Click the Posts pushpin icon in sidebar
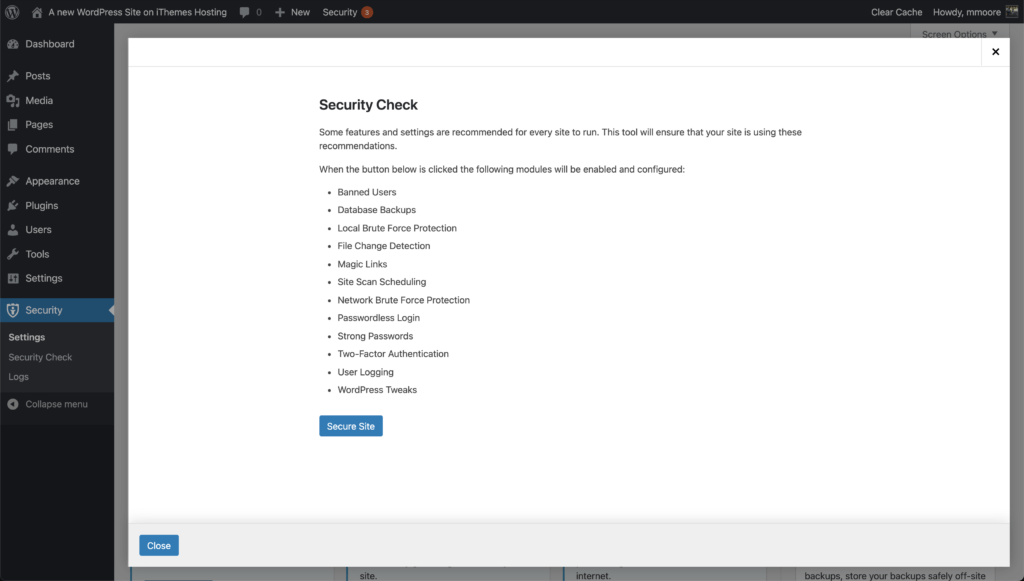Screen dimensions: 1024x581 point(12,76)
